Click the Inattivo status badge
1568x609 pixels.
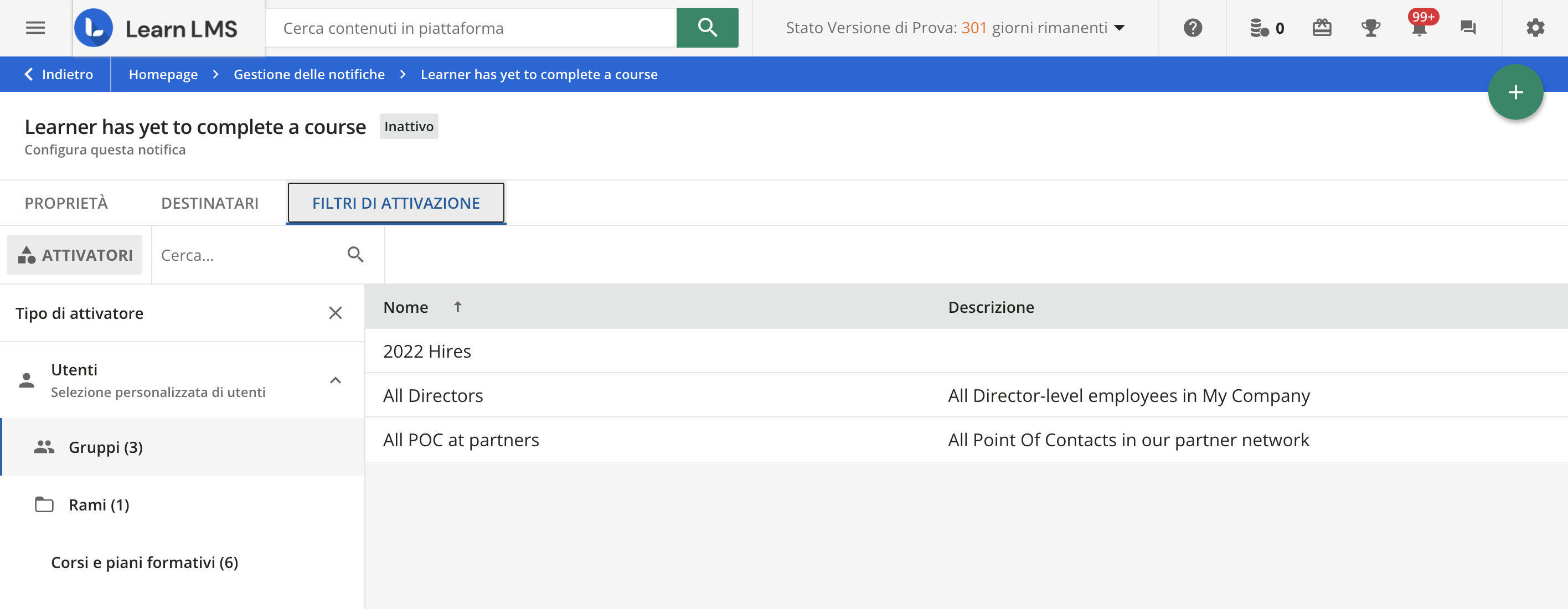(x=409, y=126)
